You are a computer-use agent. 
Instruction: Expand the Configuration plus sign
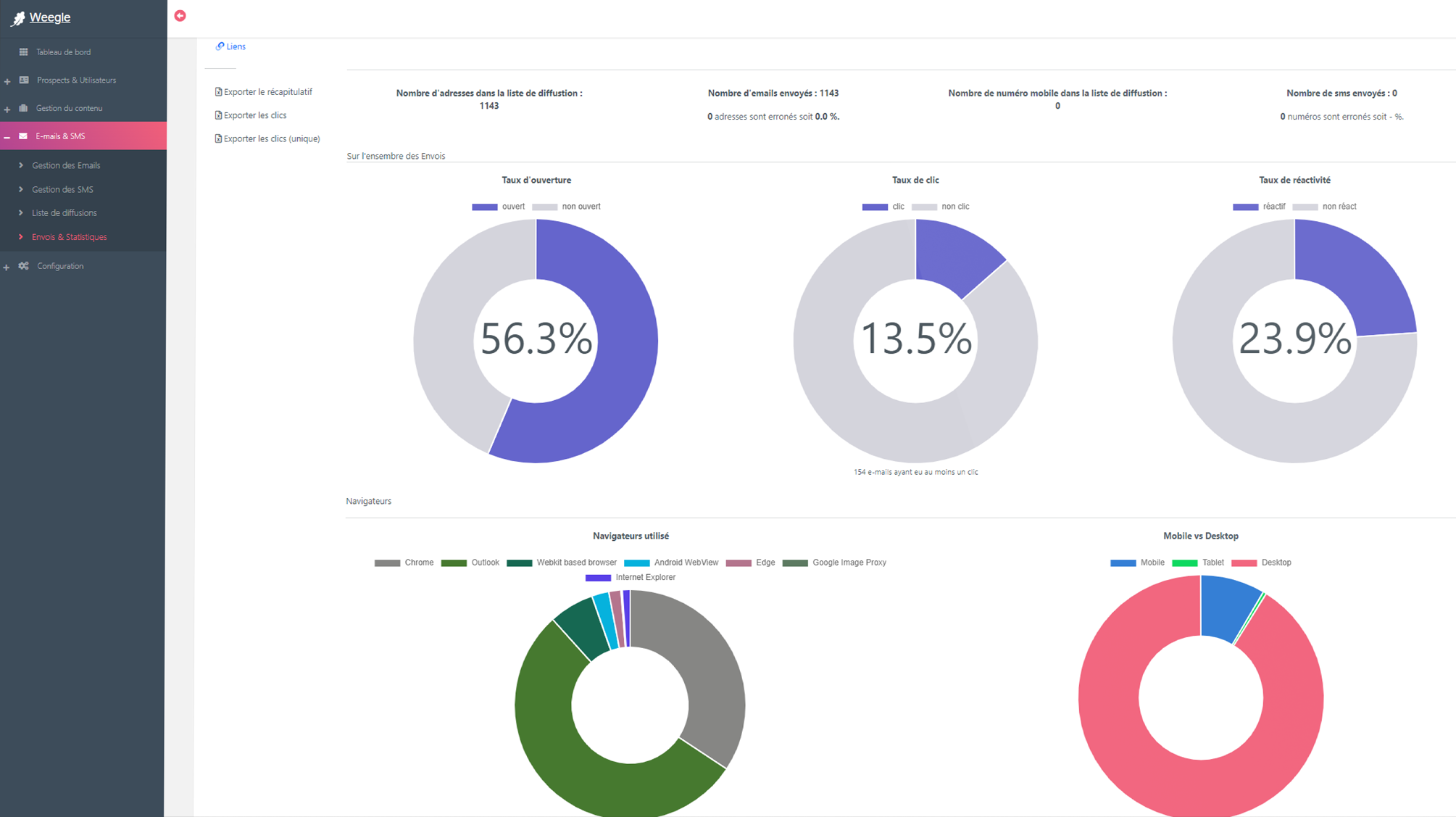coord(7,268)
